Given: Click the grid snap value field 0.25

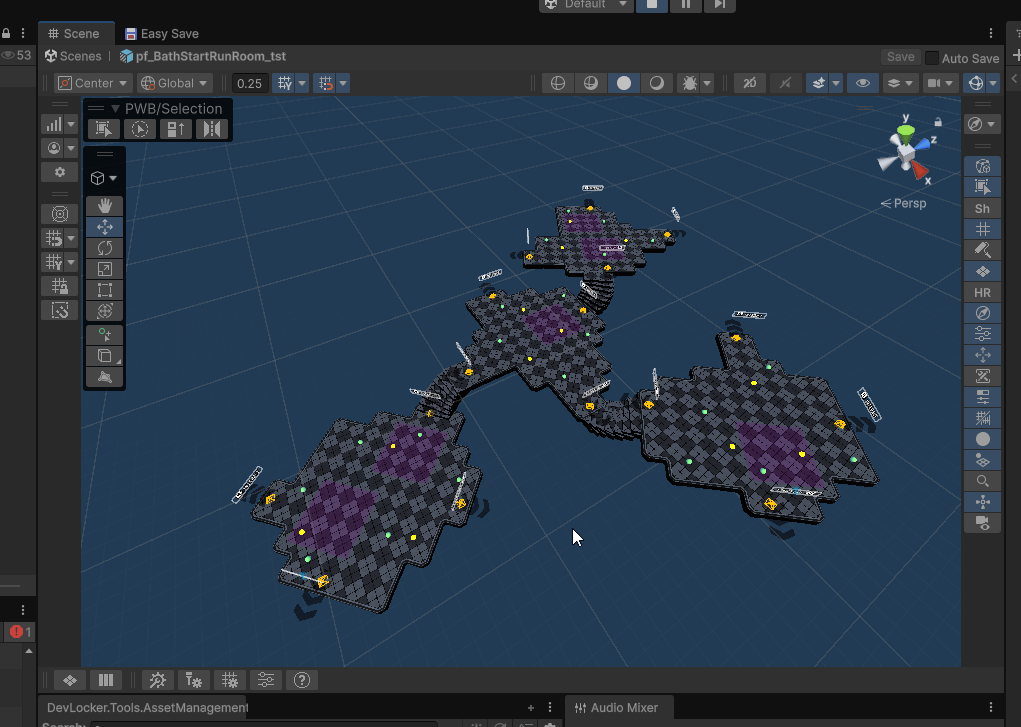Looking at the screenshot, I should point(249,83).
